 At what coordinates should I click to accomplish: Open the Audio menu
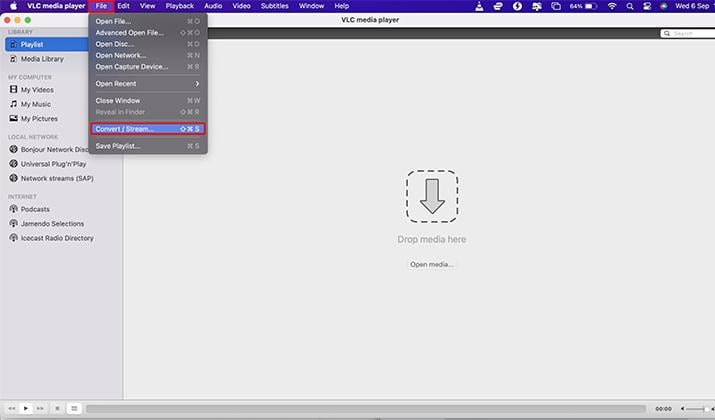[x=213, y=6]
